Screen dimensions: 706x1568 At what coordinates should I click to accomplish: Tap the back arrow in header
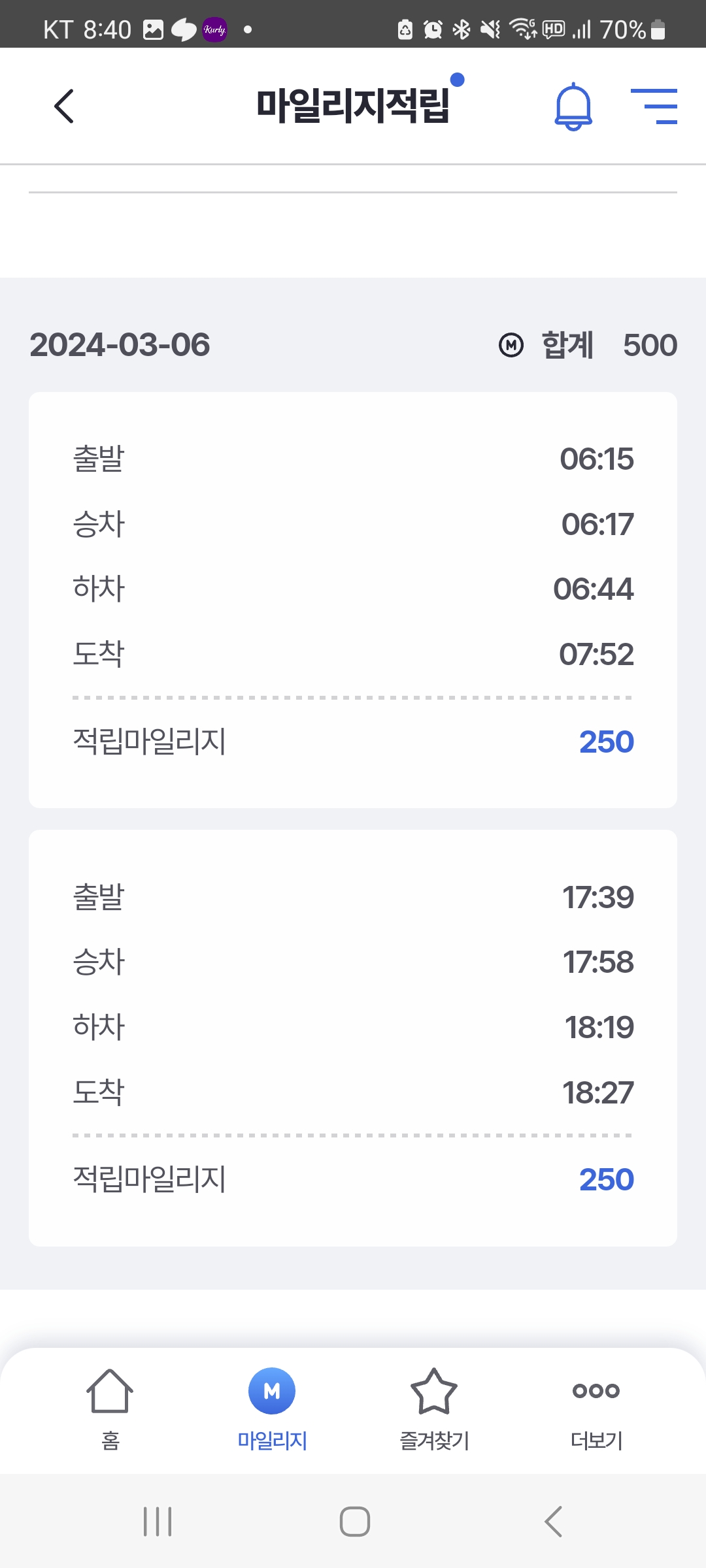coord(64,106)
